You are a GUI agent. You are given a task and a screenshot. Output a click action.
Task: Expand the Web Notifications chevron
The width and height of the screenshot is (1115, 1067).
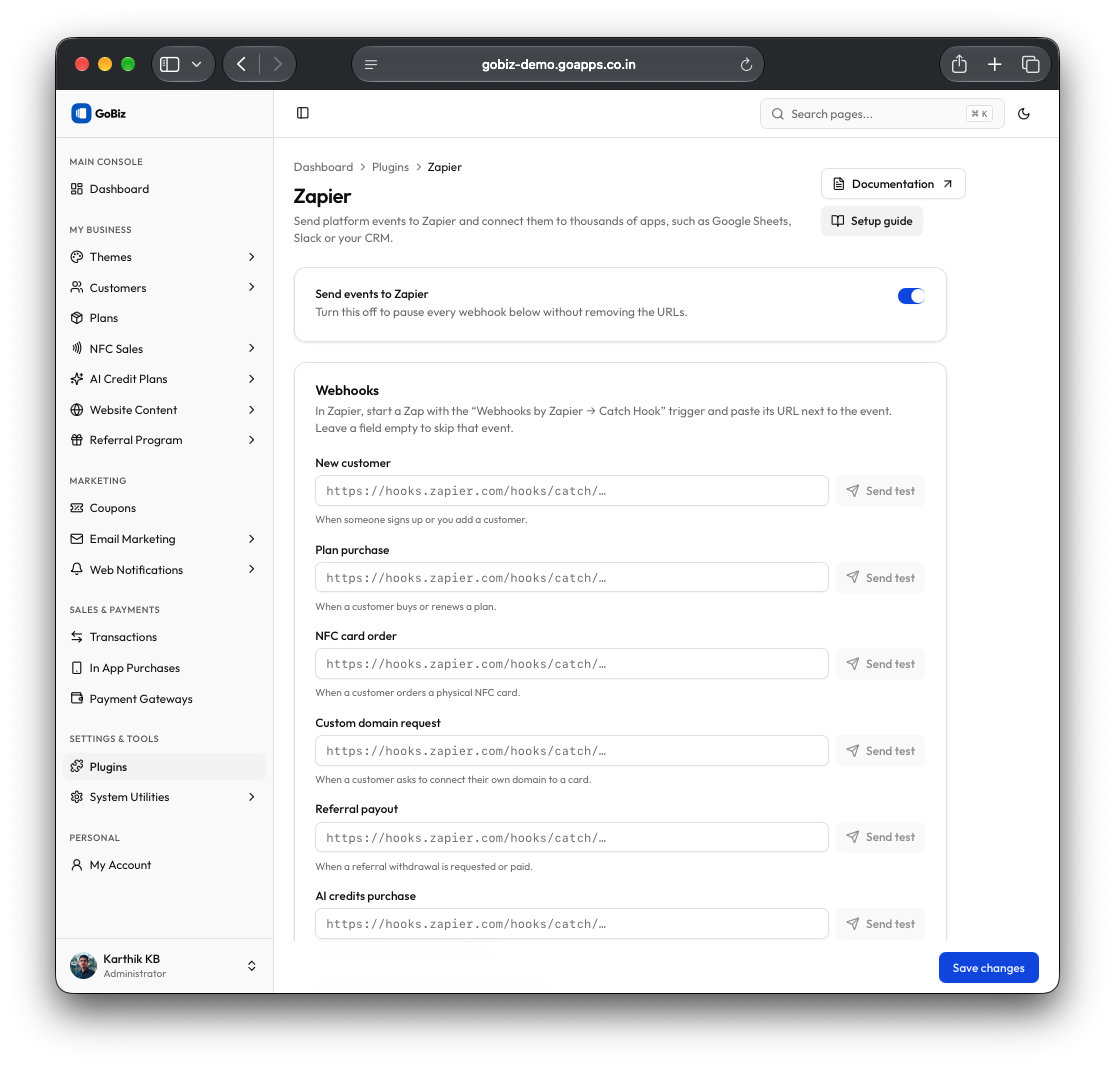click(252, 570)
